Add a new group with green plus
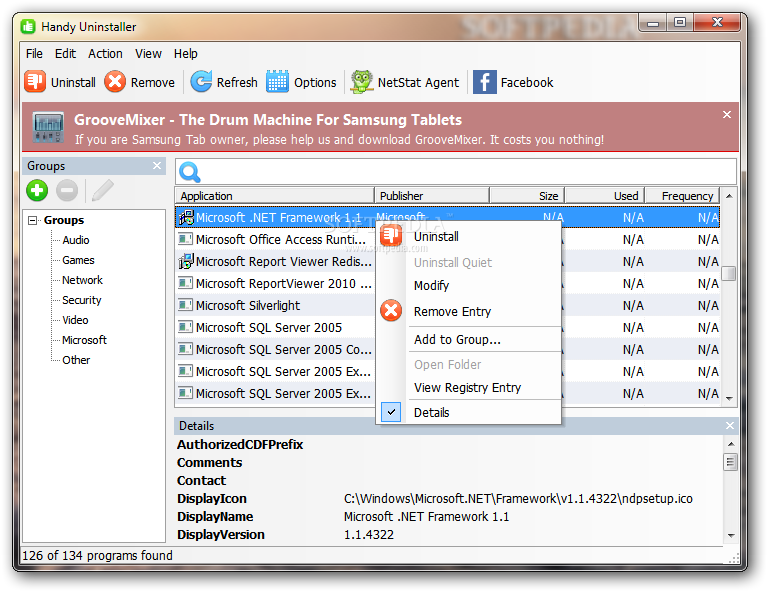This screenshot has height=592, width=768. pos(37,190)
